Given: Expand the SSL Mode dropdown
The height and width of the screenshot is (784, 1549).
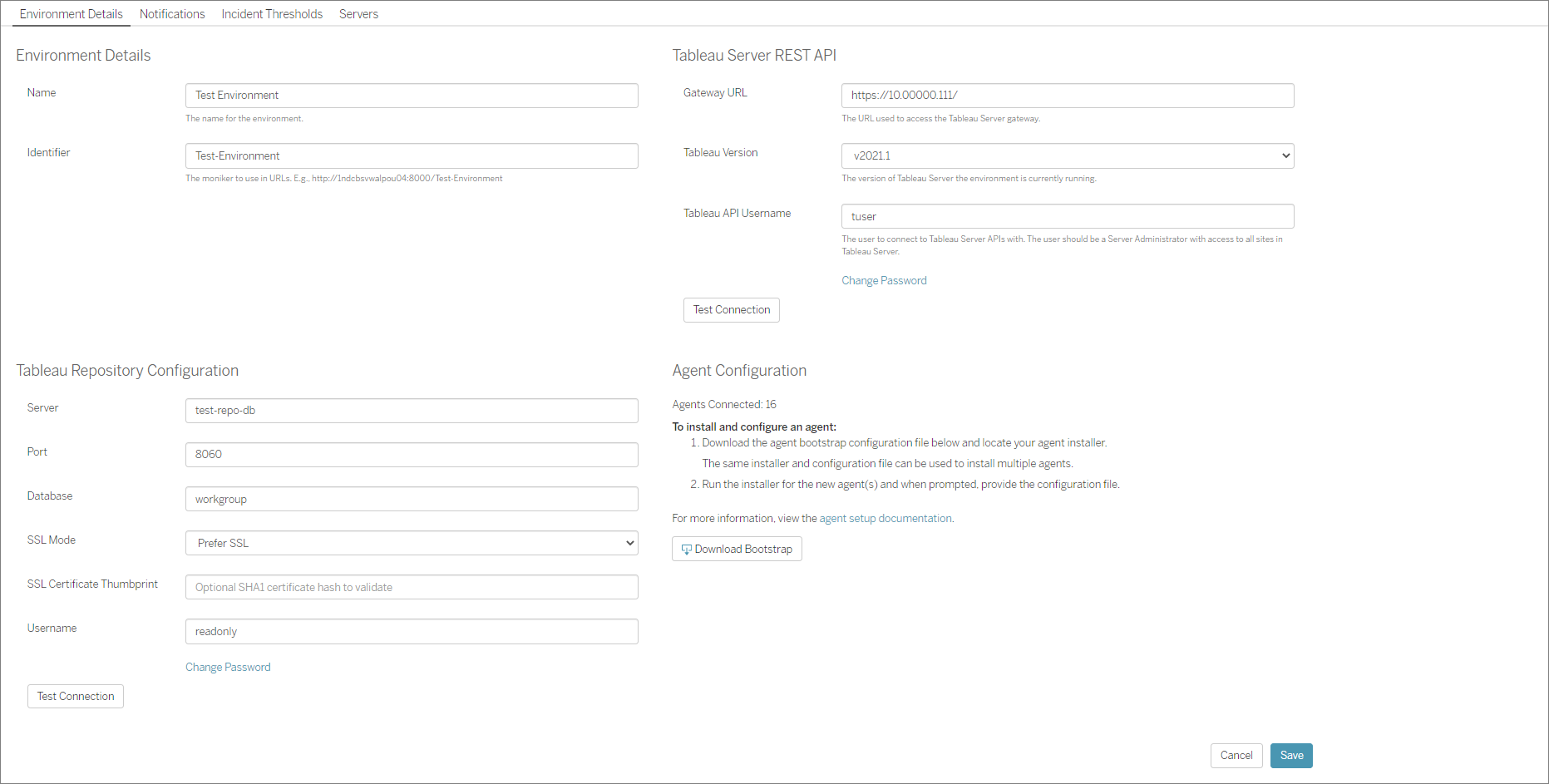Looking at the screenshot, I should point(412,543).
